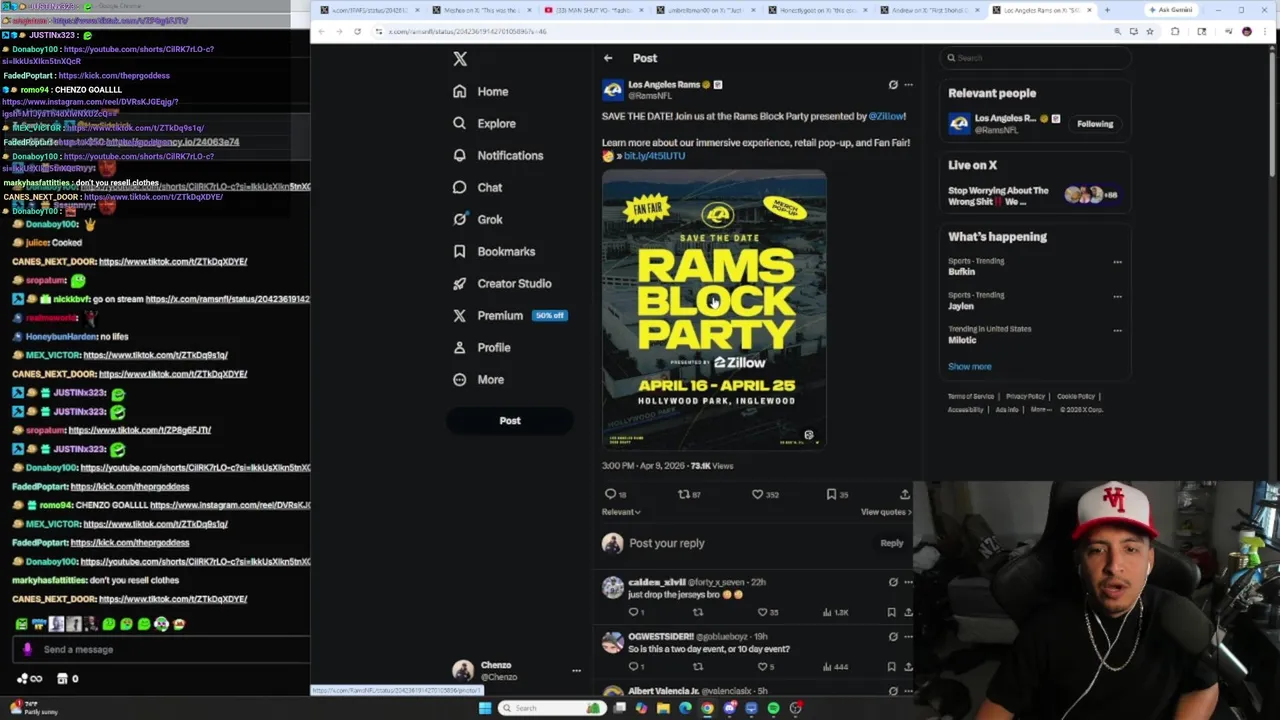Open a new browser tab
Image resolution: width=1280 pixels, height=720 pixels.
pos(1107,10)
